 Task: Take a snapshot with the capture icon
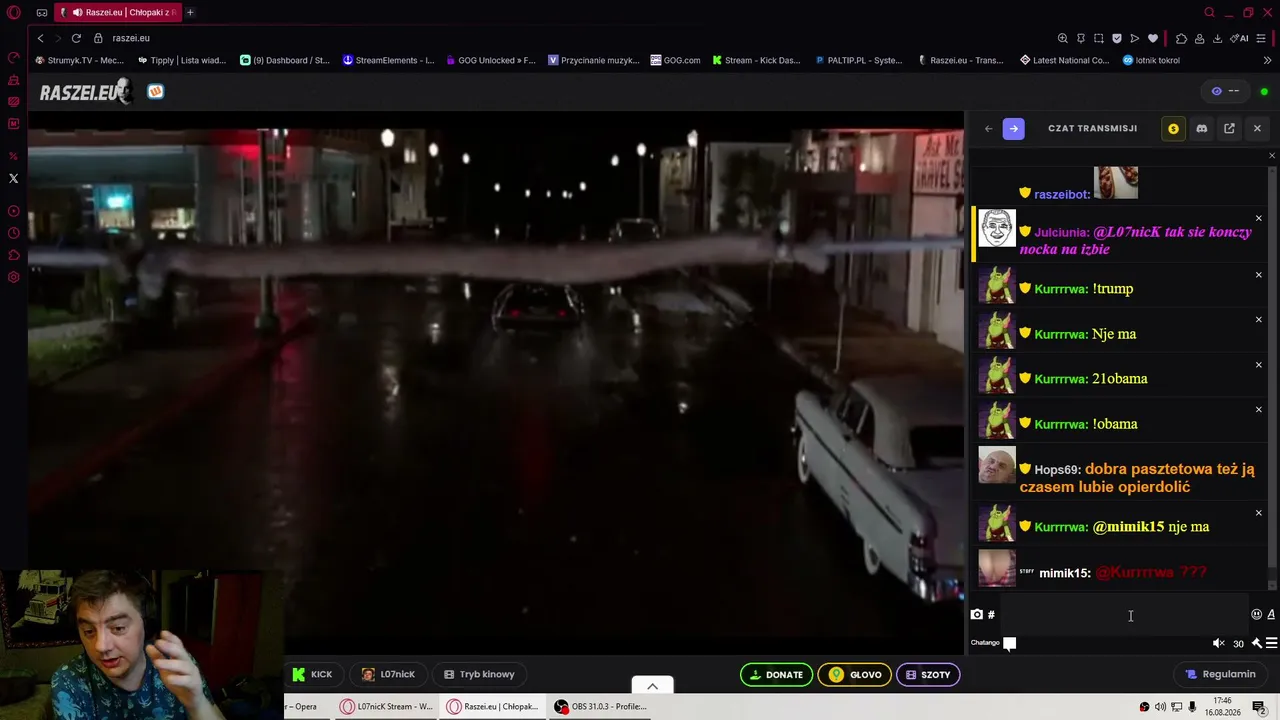(1099, 38)
